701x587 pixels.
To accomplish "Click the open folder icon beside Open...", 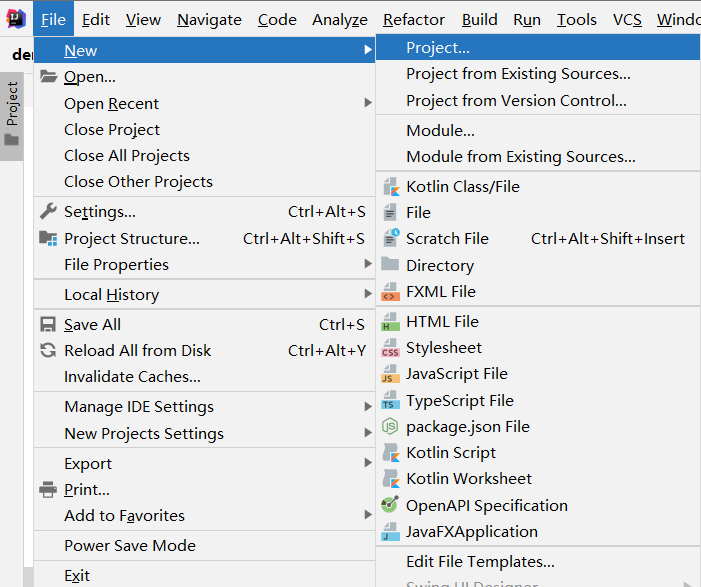I will point(48,76).
